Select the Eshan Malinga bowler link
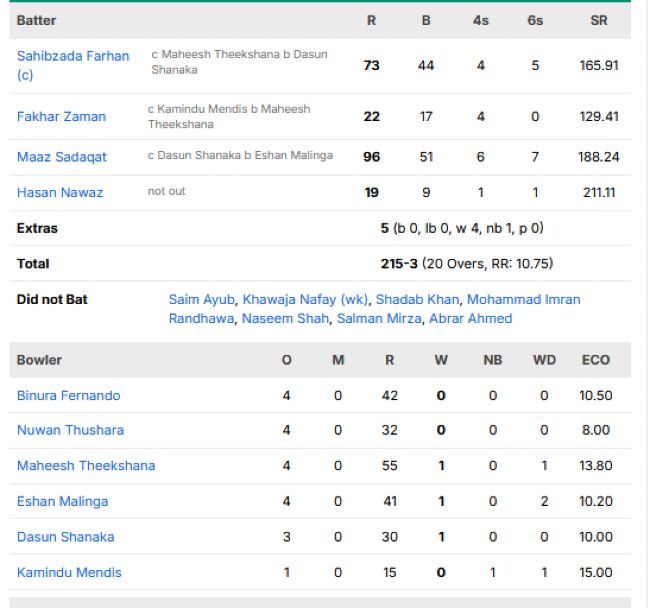650x608 pixels. [x=63, y=501]
